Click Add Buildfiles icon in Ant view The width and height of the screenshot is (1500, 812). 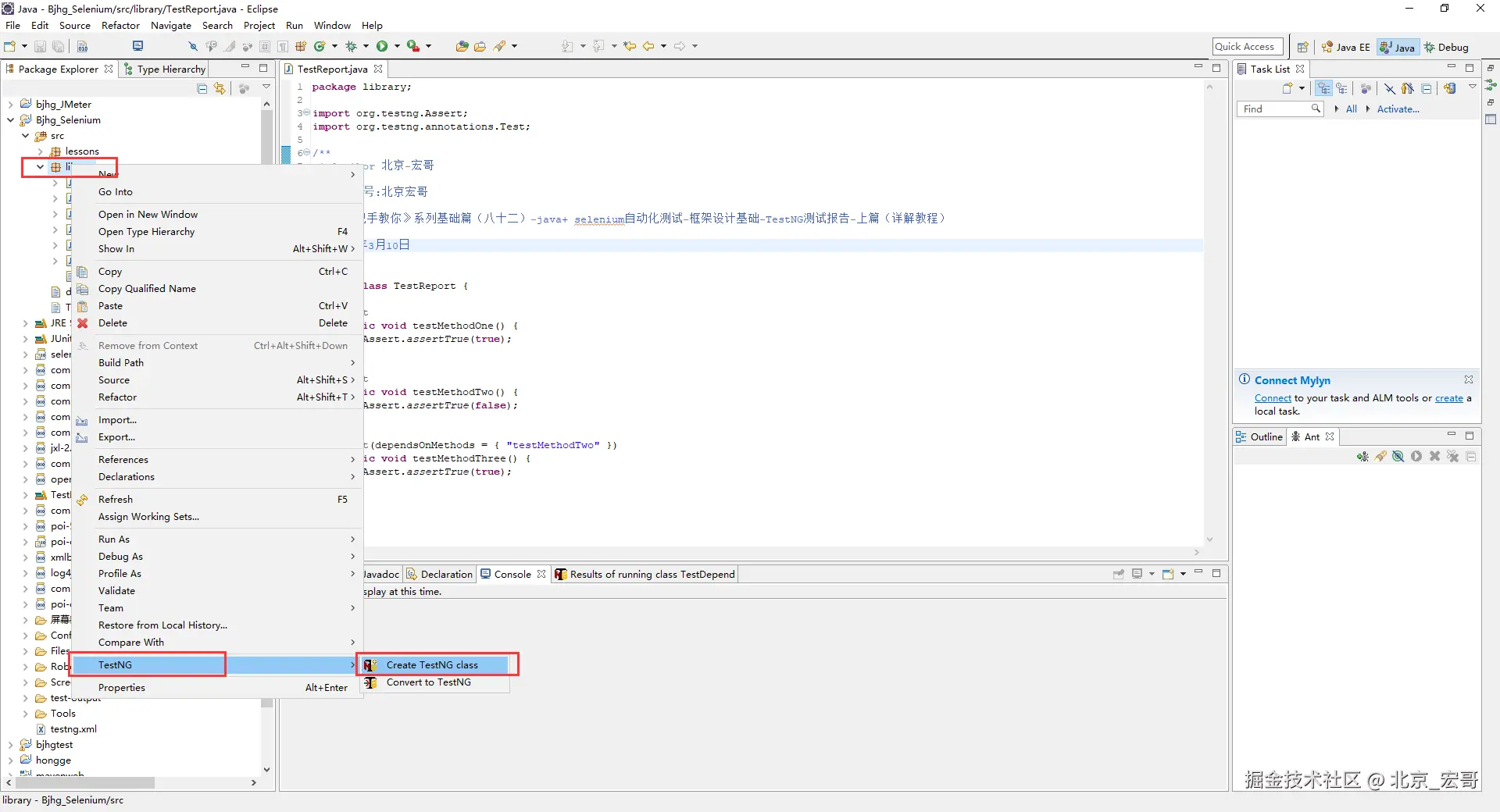pyautogui.click(x=1362, y=457)
